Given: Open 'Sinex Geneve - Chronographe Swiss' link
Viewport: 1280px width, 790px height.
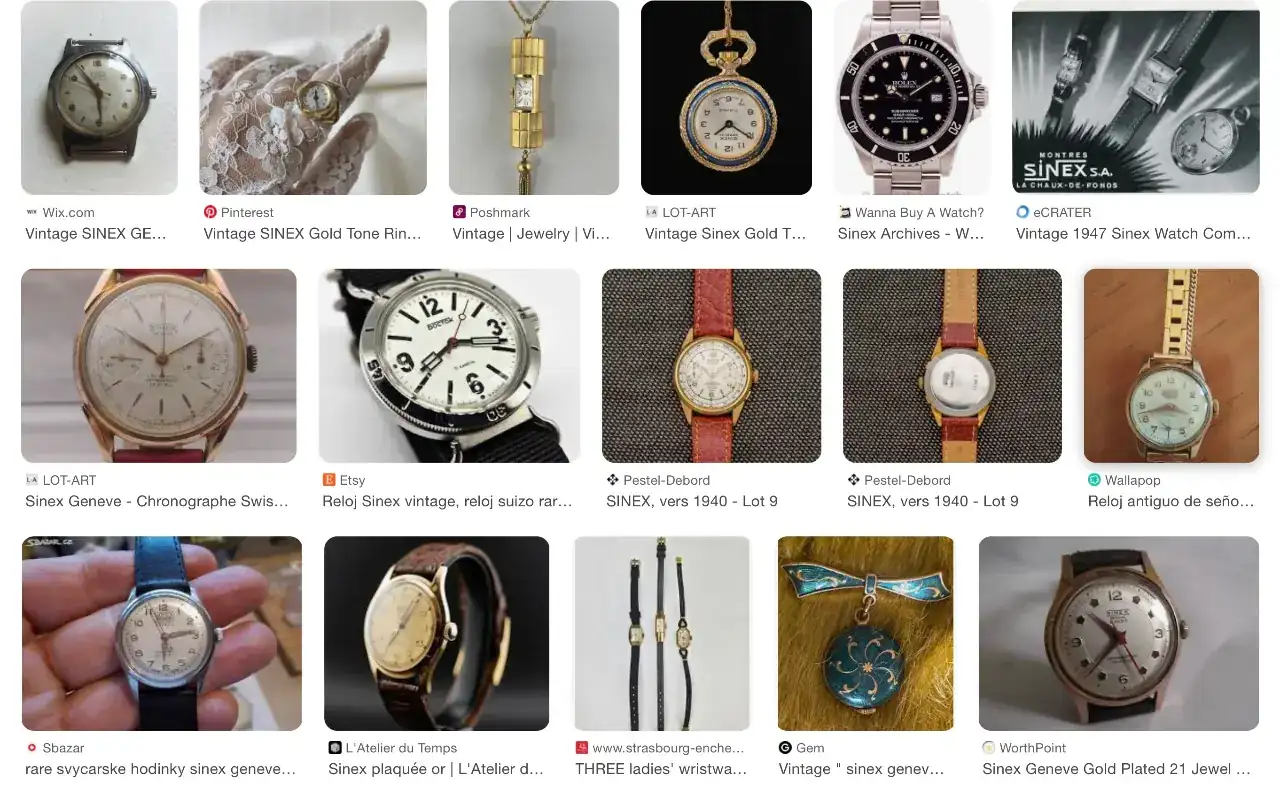Looking at the screenshot, I should 157,502.
